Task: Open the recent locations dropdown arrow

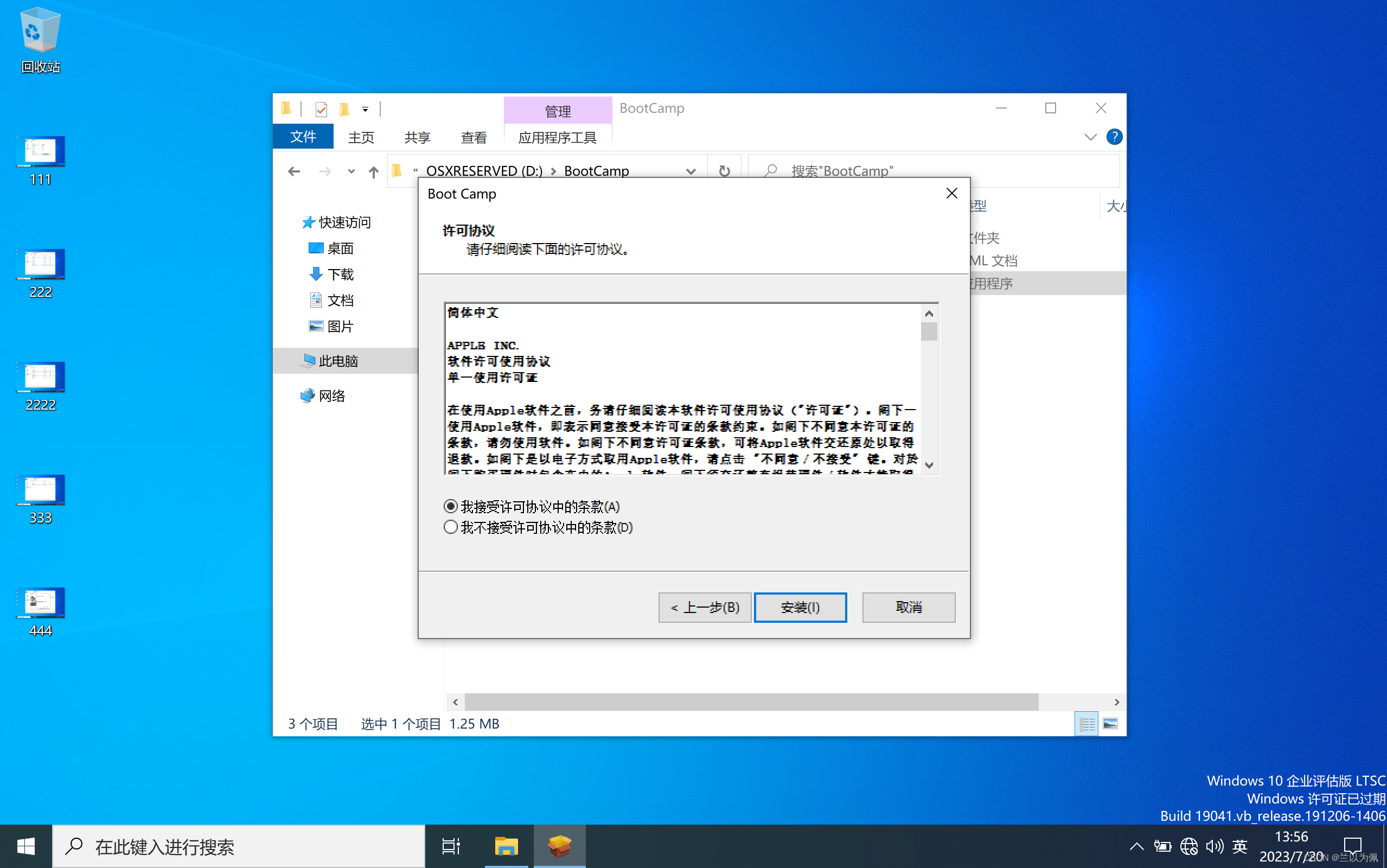Action: coord(351,171)
